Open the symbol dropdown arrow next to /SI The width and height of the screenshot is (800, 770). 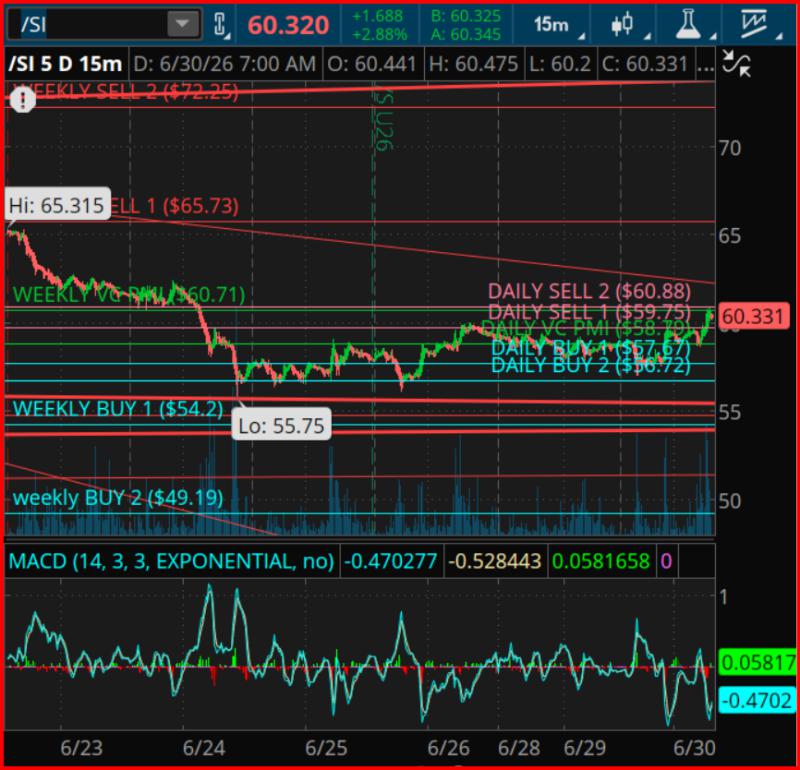pos(183,24)
